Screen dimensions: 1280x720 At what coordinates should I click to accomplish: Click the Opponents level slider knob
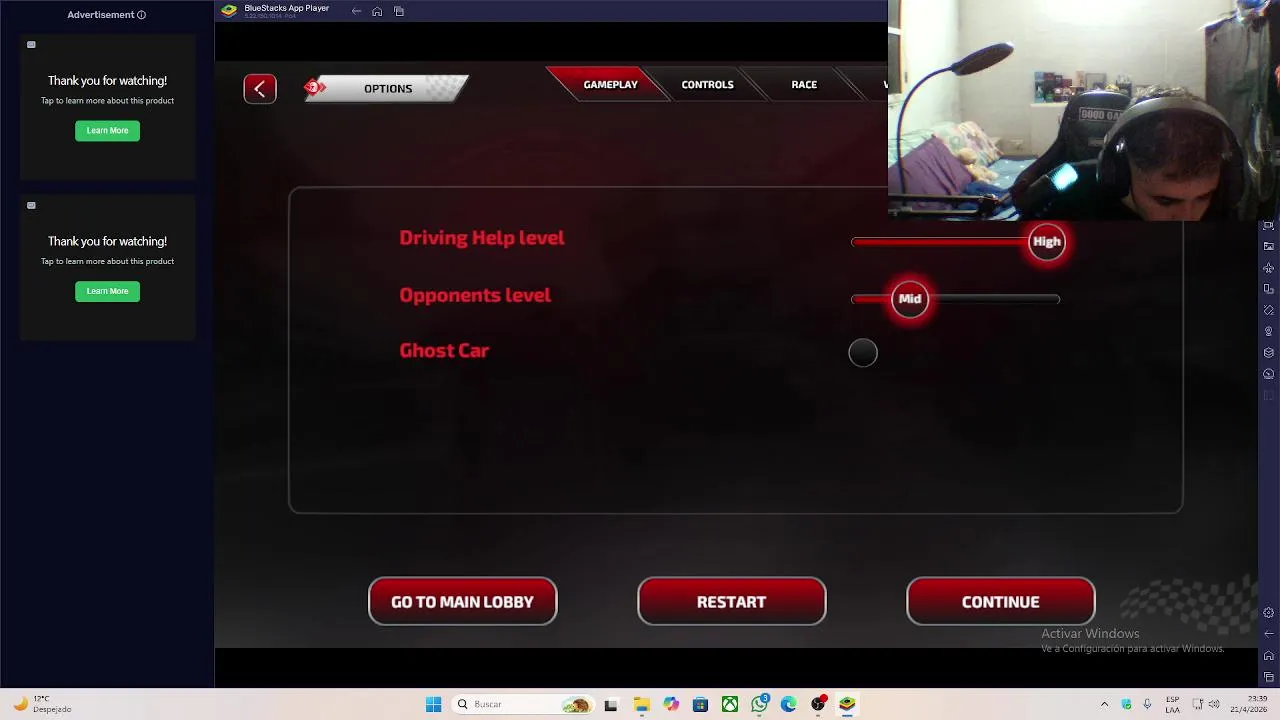coord(910,298)
